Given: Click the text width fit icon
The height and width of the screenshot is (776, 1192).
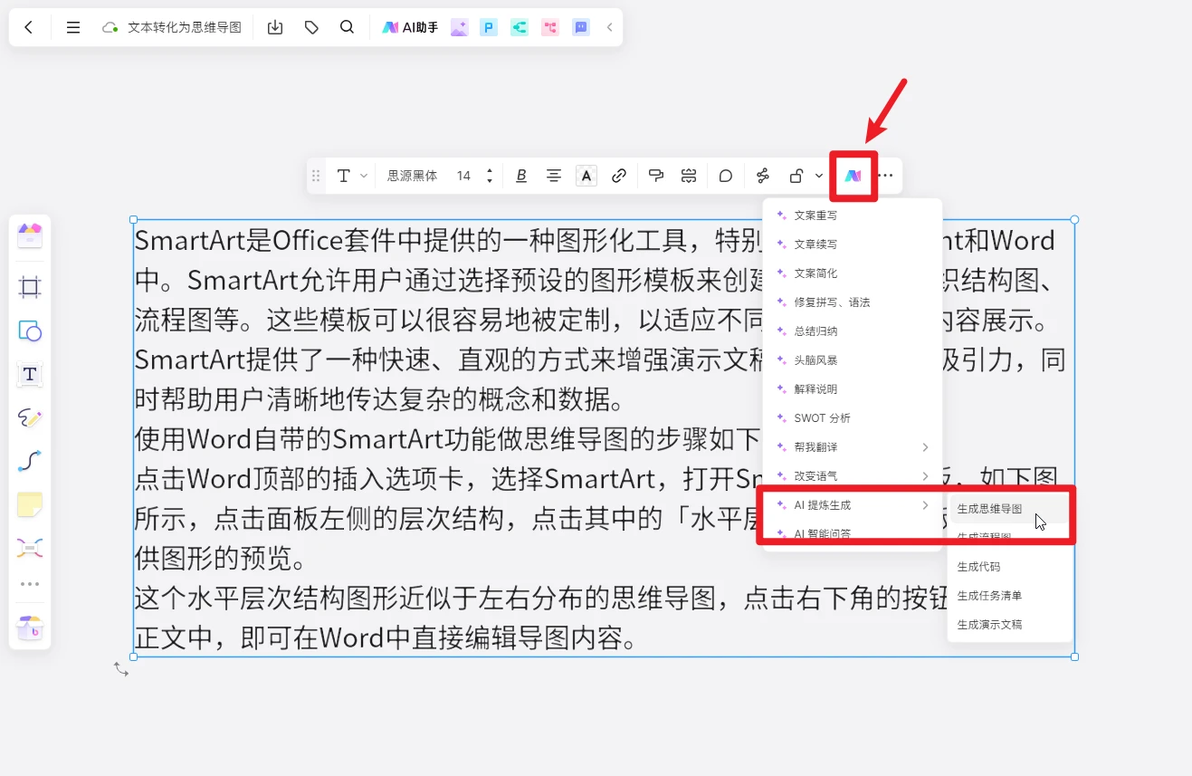Looking at the screenshot, I should [689, 176].
